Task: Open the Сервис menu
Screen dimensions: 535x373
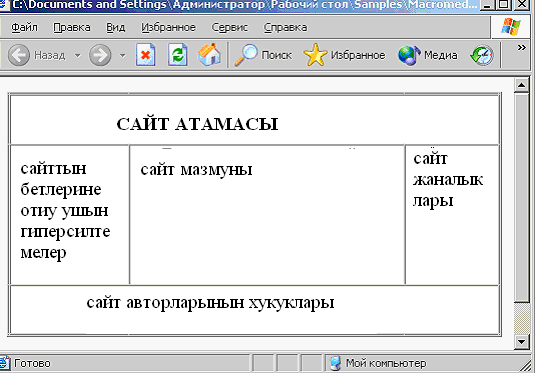Action: (x=230, y=27)
